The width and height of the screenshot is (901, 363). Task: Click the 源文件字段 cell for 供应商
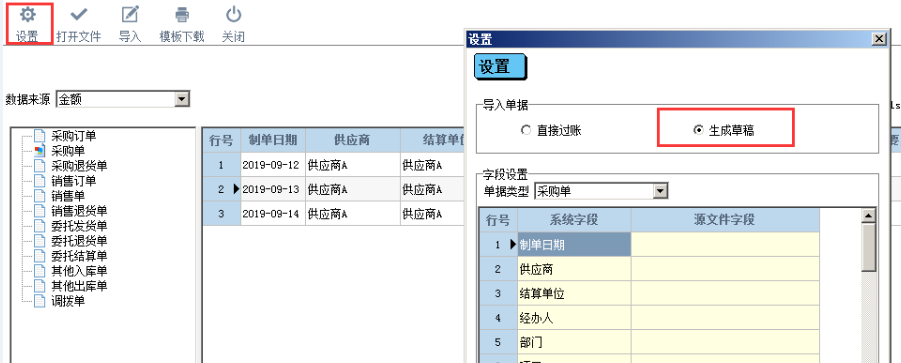pyautogui.click(x=725, y=269)
